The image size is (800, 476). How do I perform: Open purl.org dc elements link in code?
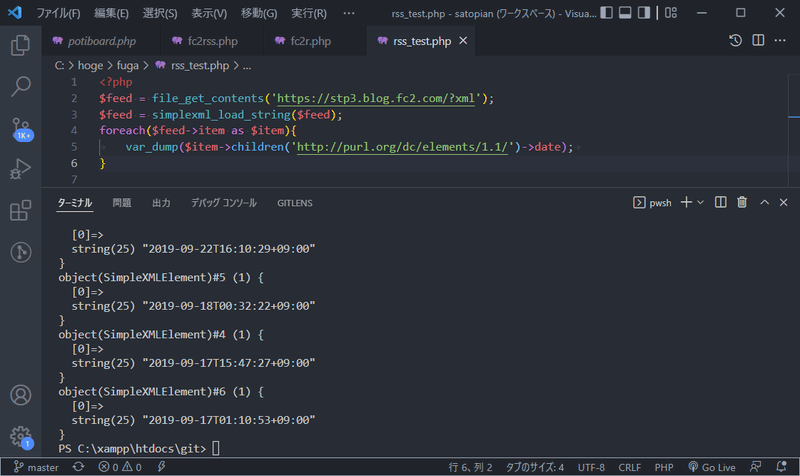pyautogui.click(x=403, y=147)
